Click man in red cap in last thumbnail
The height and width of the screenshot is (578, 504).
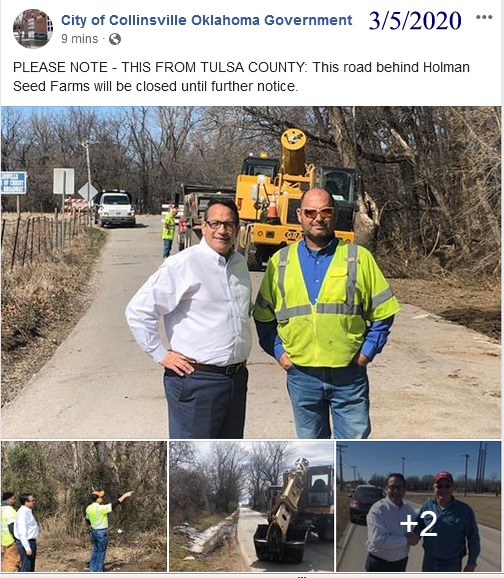(448, 522)
